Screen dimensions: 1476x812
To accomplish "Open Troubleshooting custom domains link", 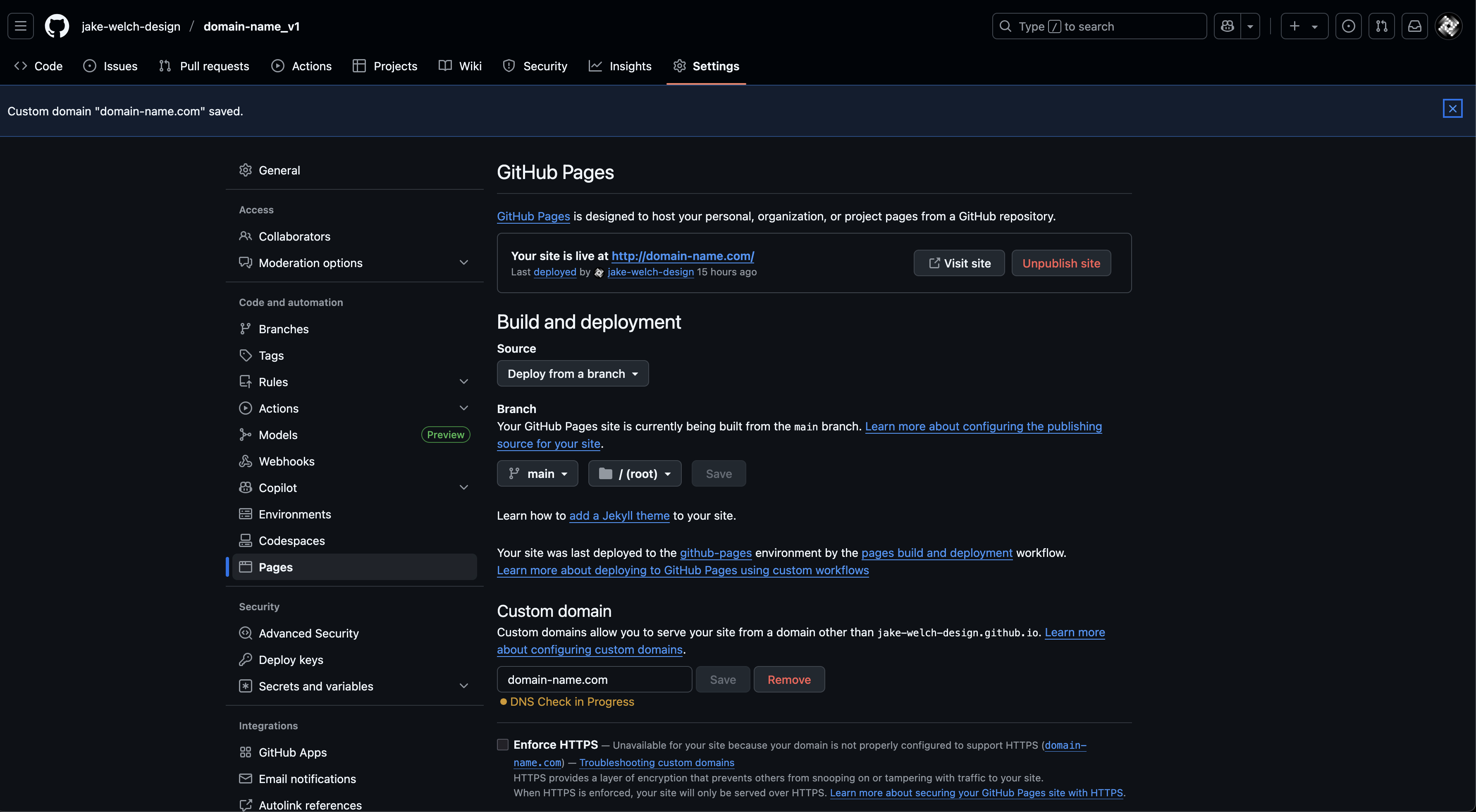I will tap(657, 762).
